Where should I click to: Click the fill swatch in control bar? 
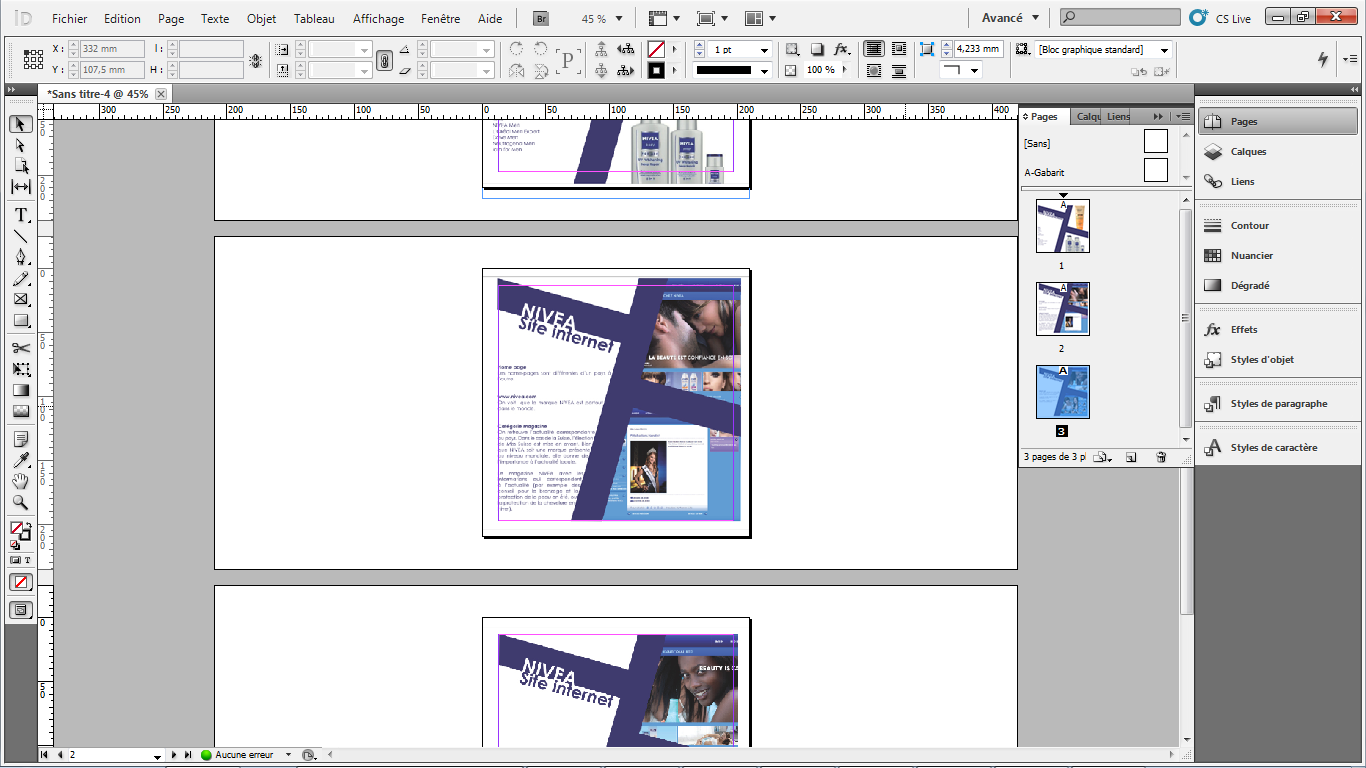pos(656,49)
